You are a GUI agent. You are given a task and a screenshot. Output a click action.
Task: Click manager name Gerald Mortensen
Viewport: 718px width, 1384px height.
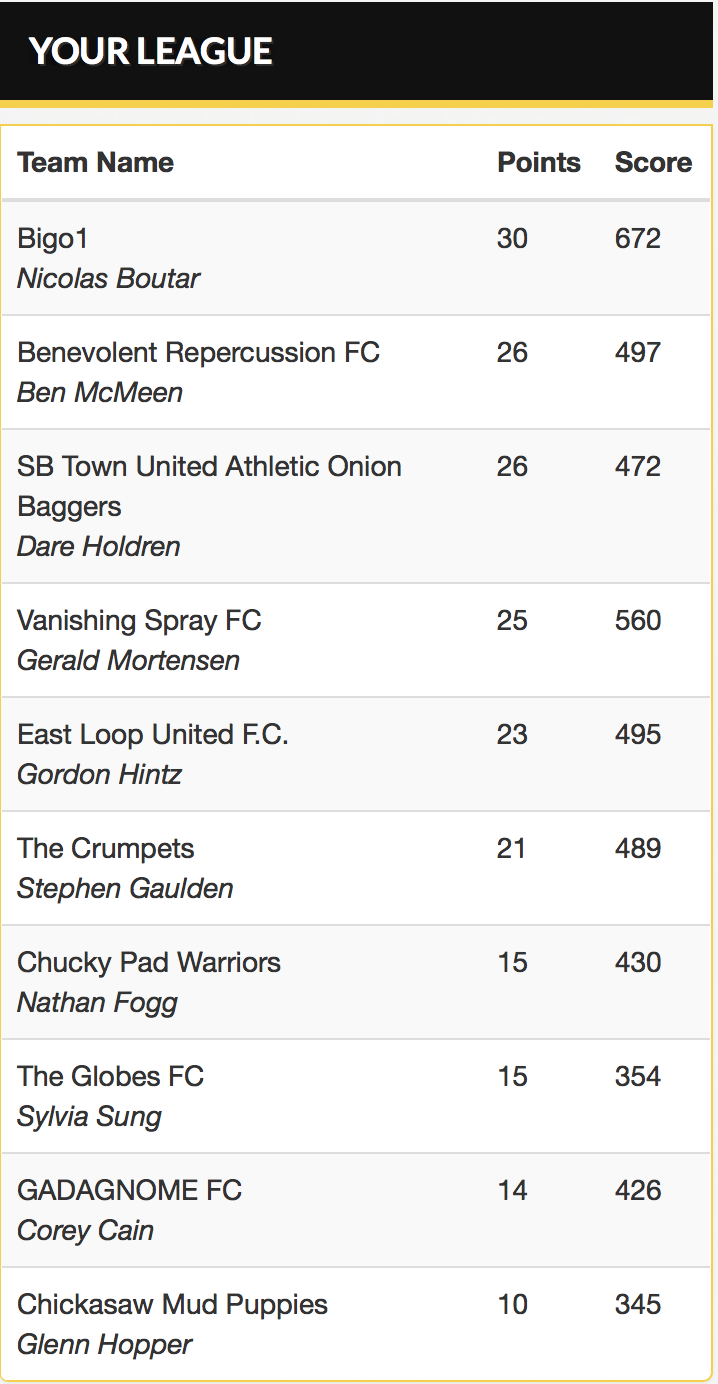coord(128,660)
